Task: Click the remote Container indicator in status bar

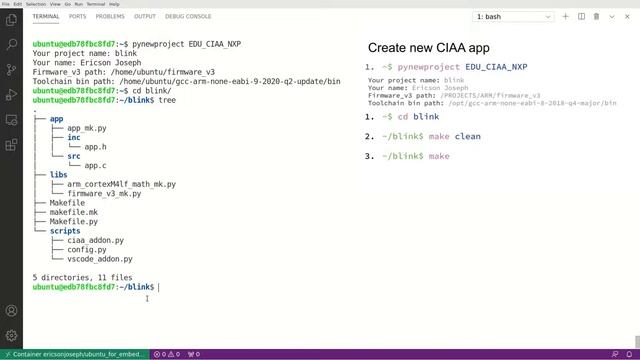Action: [x=74, y=354]
